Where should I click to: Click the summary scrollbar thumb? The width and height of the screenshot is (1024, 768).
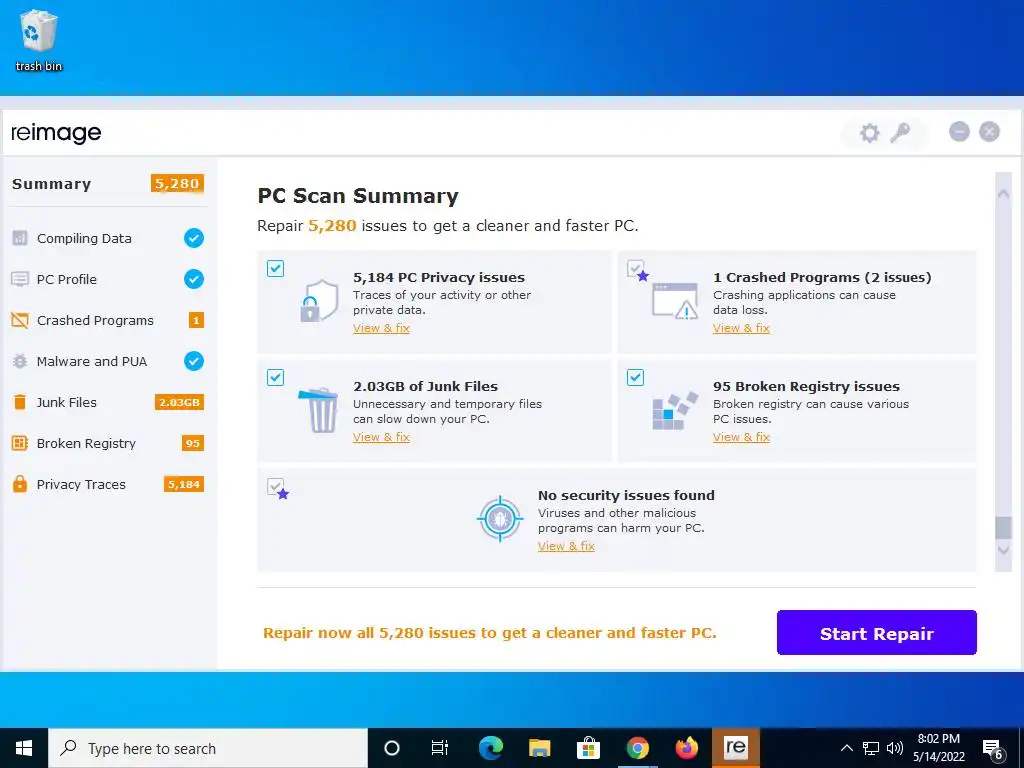[x=1003, y=528]
